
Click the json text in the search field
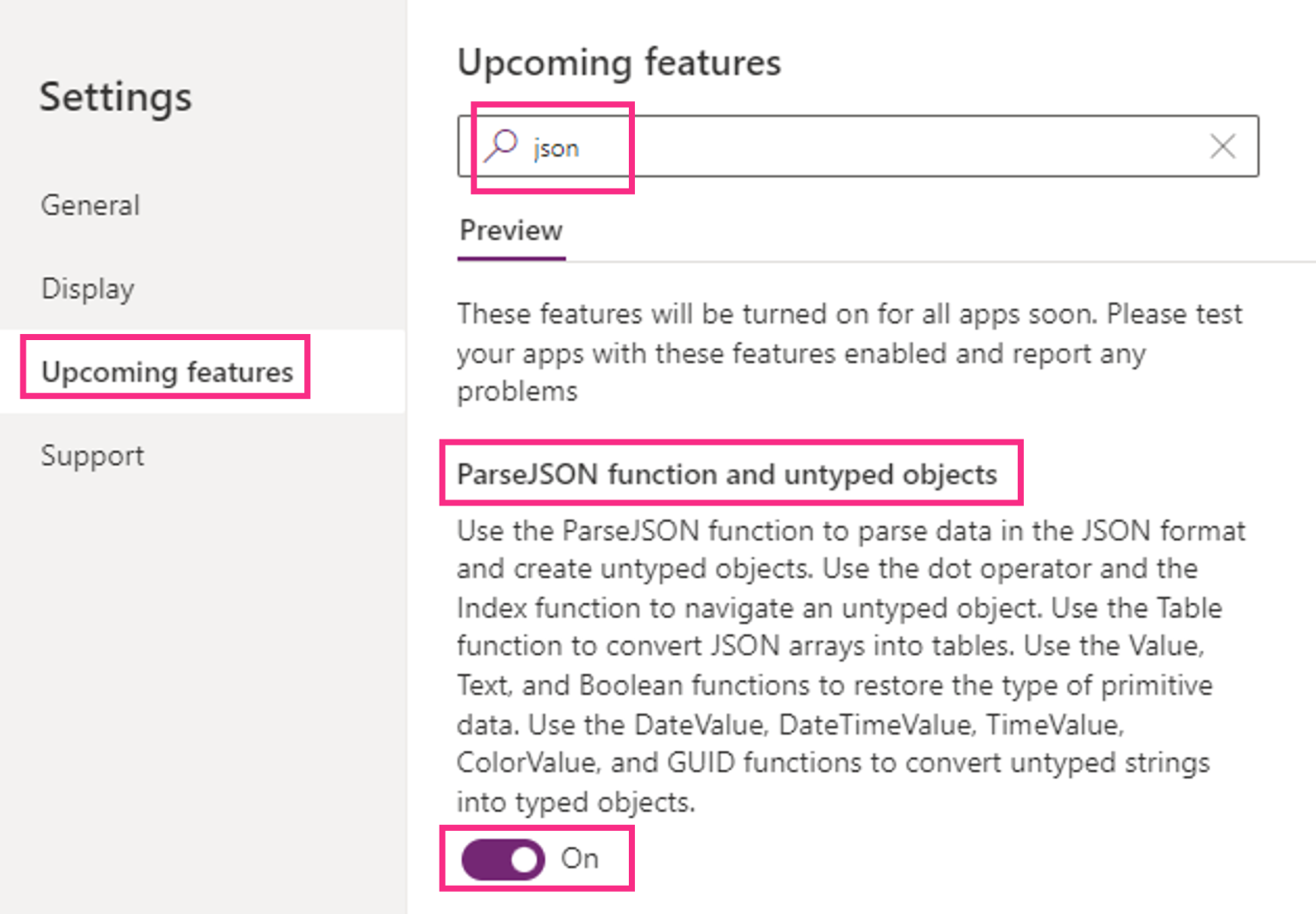click(x=556, y=148)
